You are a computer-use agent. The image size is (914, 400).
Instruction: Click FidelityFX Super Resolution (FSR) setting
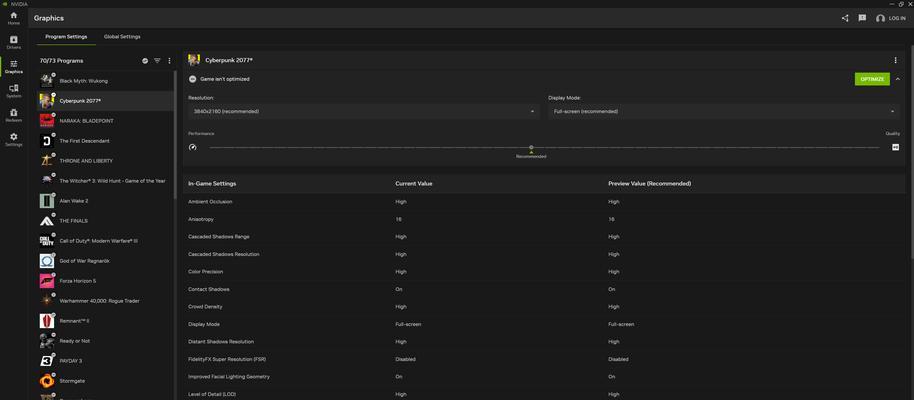pyautogui.click(x=227, y=359)
